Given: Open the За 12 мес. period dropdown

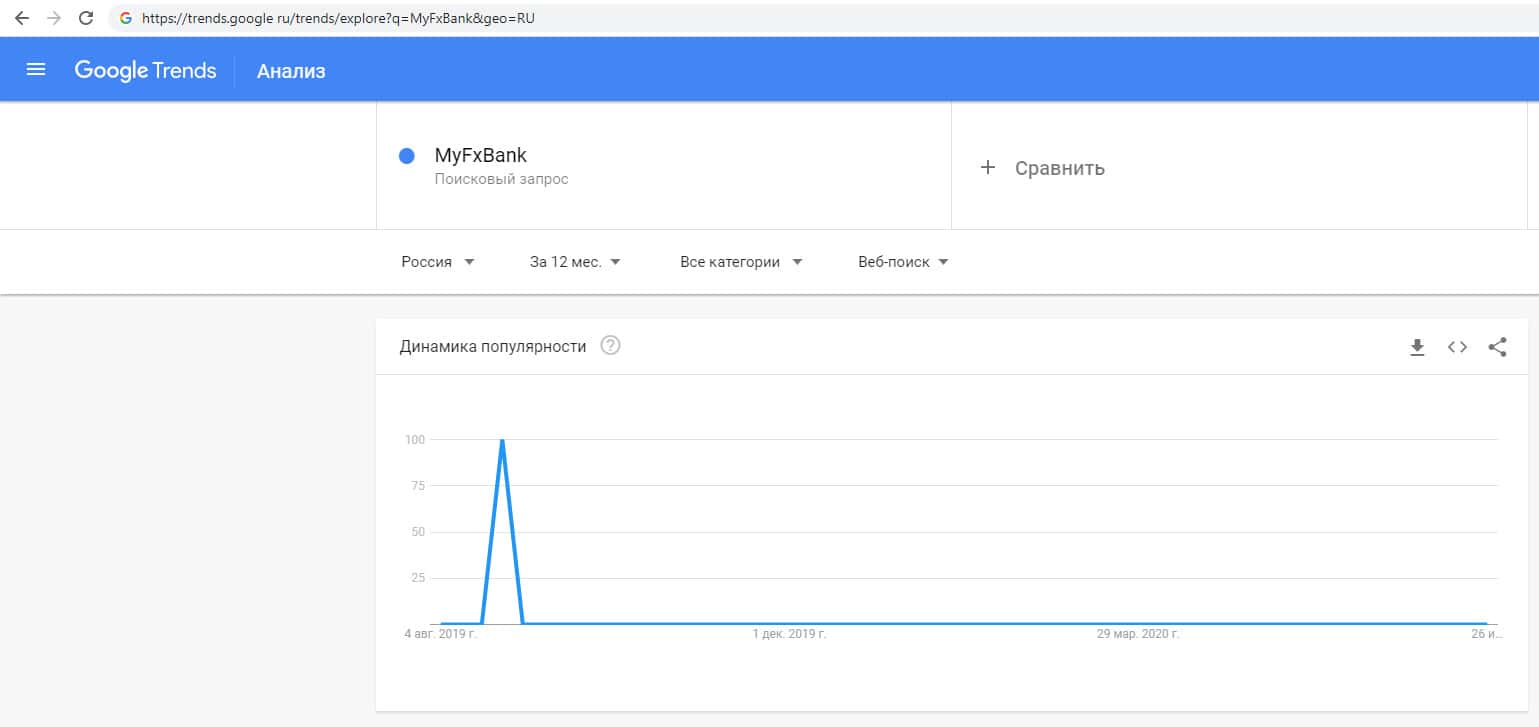Looking at the screenshot, I should click(x=575, y=262).
